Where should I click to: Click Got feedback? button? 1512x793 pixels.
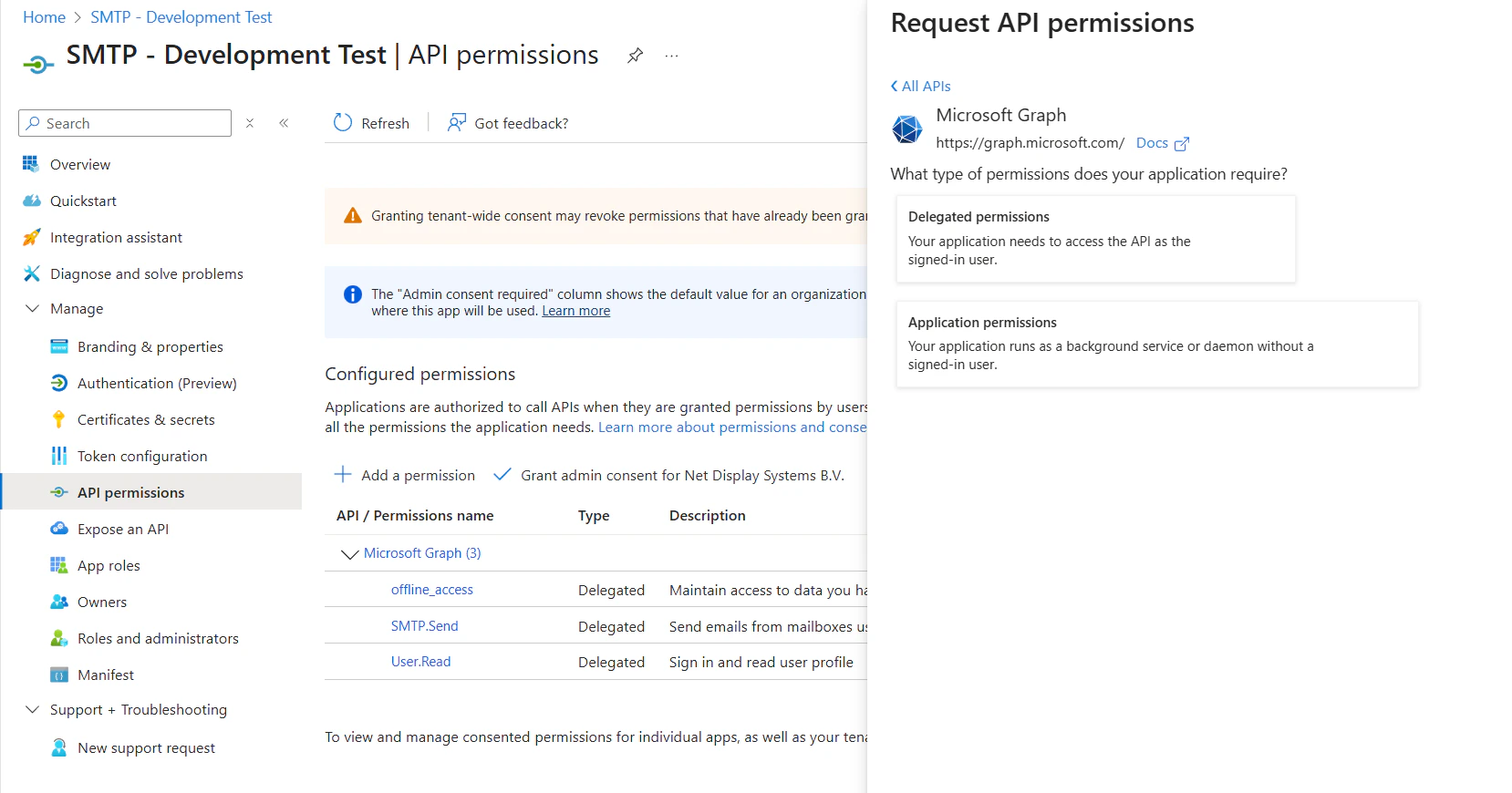tap(507, 123)
